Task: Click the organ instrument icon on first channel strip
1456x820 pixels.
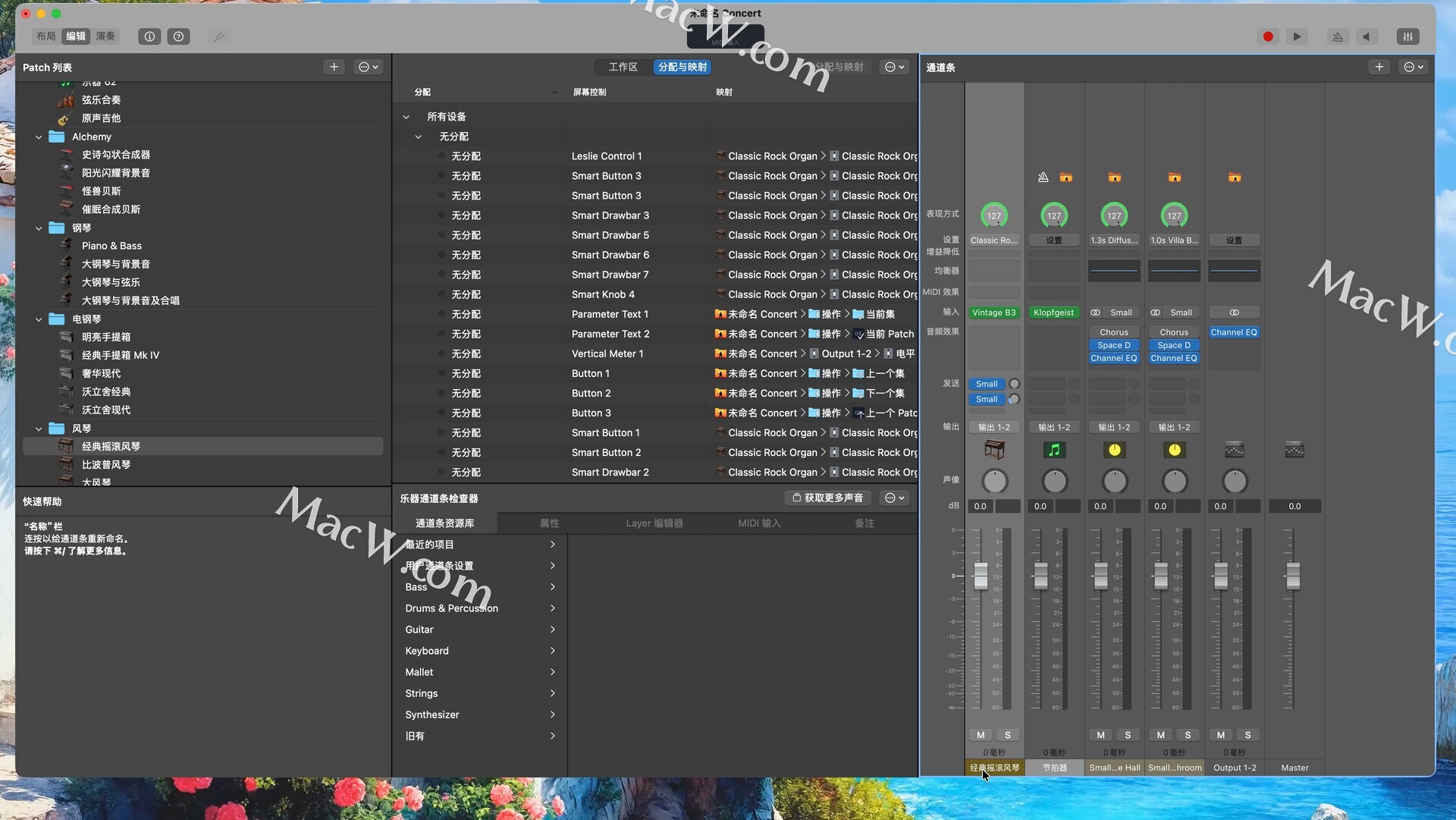Action: click(994, 450)
